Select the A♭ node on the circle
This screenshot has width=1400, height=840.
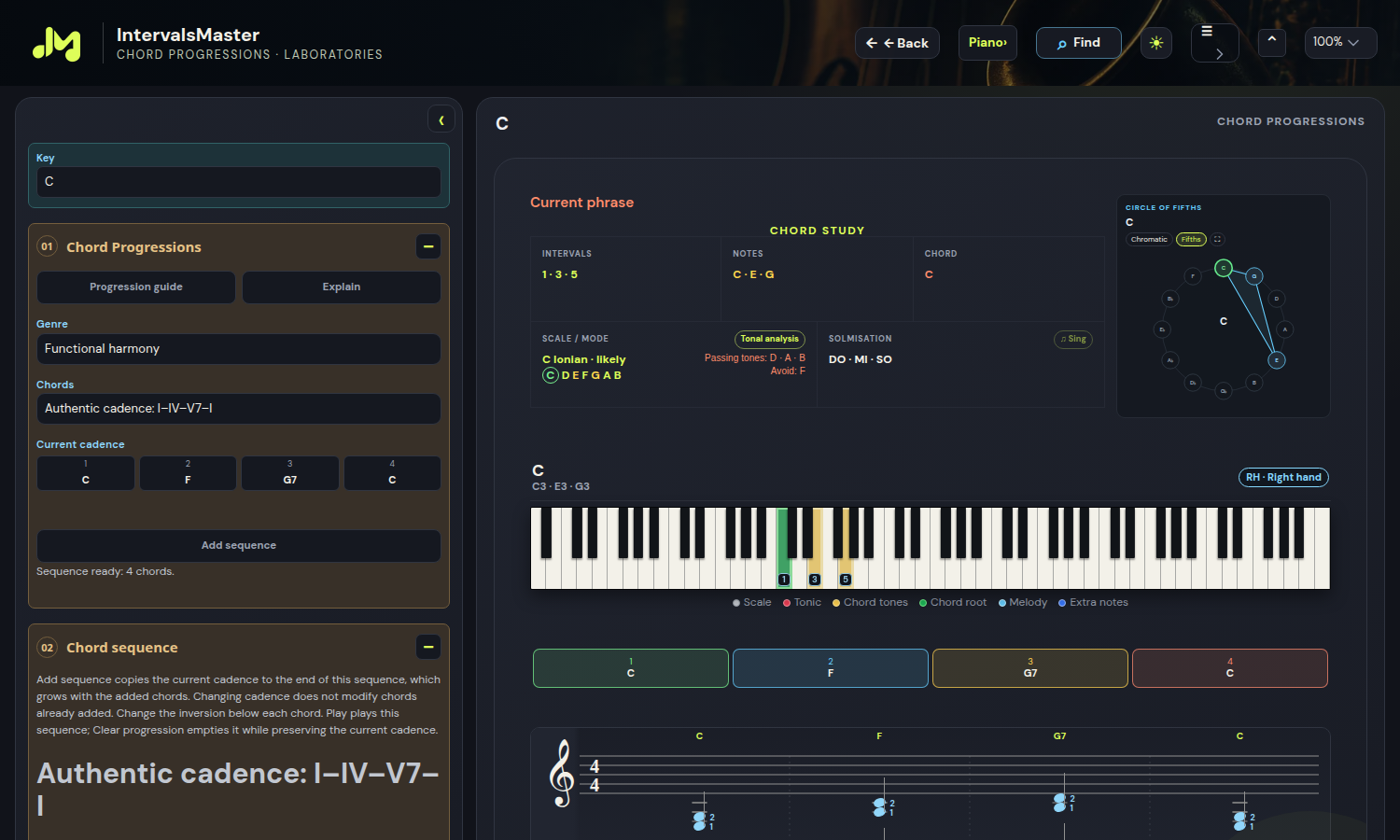1170,360
